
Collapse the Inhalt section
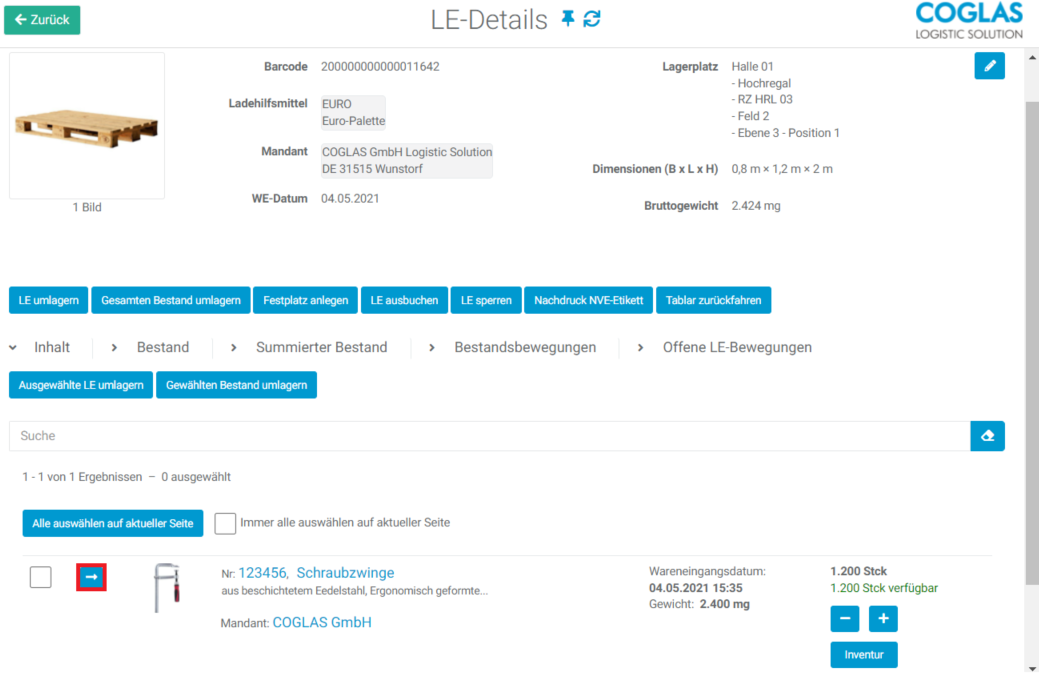coord(41,347)
